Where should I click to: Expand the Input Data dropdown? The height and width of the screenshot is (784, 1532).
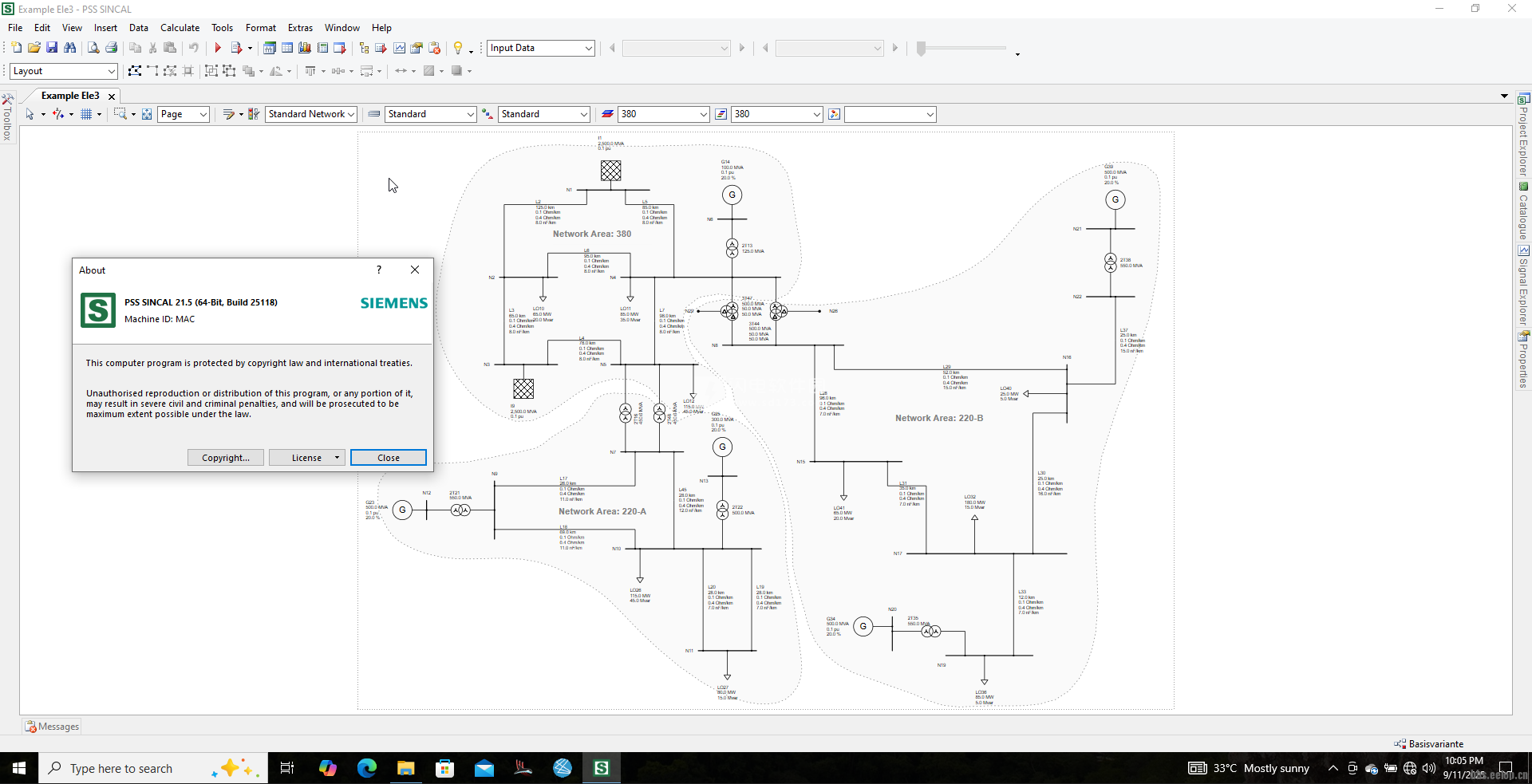[x=588, y=48]
